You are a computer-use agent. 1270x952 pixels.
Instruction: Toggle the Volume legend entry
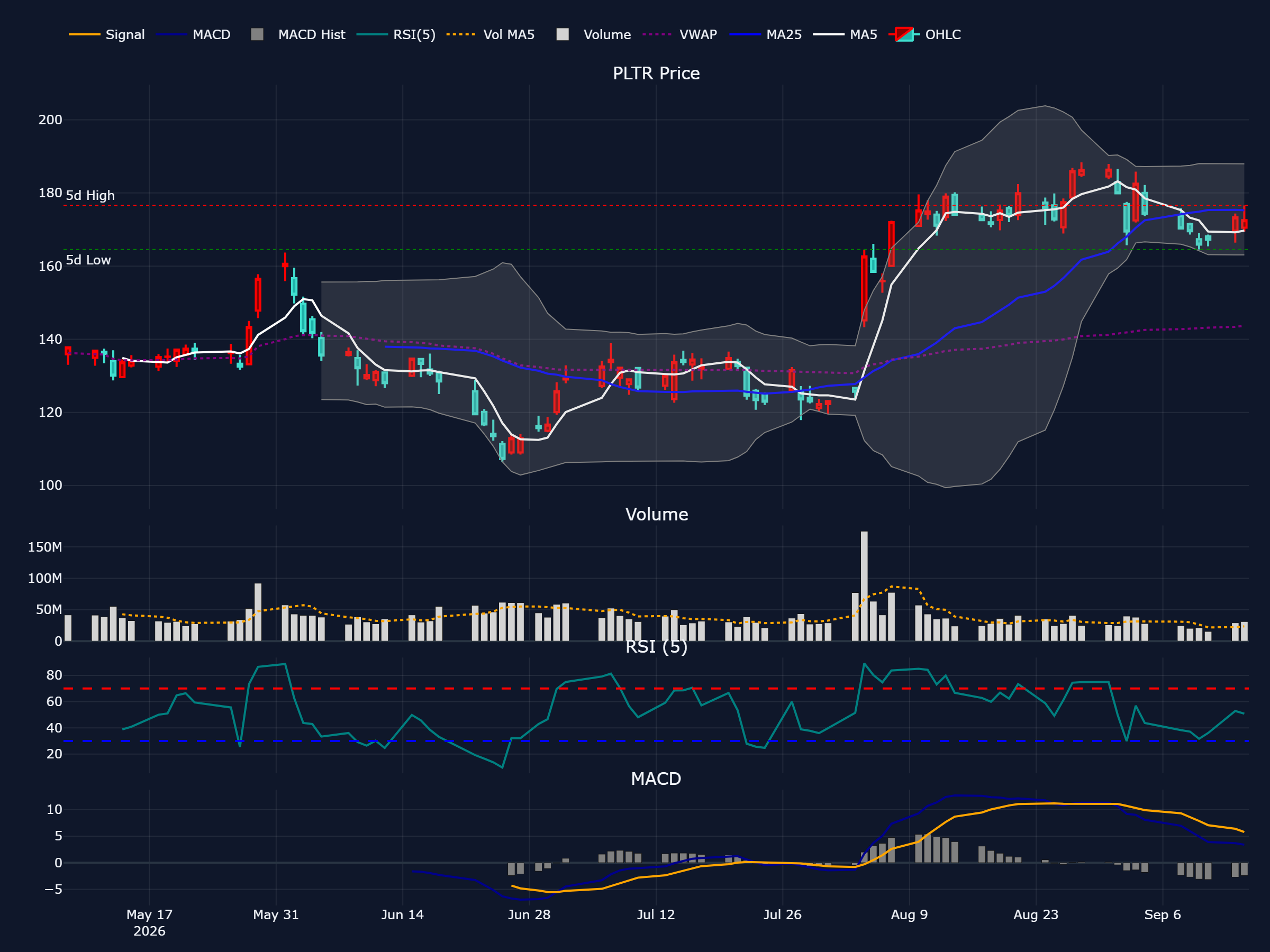click(x=594, y=34)
